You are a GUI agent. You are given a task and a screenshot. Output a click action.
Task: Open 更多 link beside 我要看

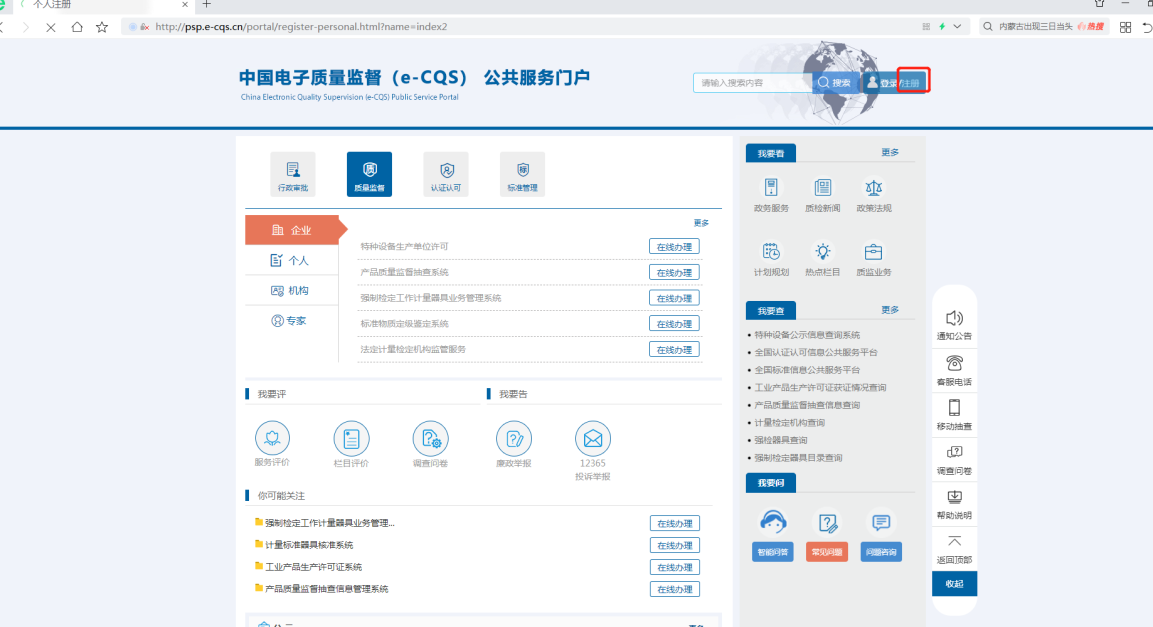[x=890, y=152]
